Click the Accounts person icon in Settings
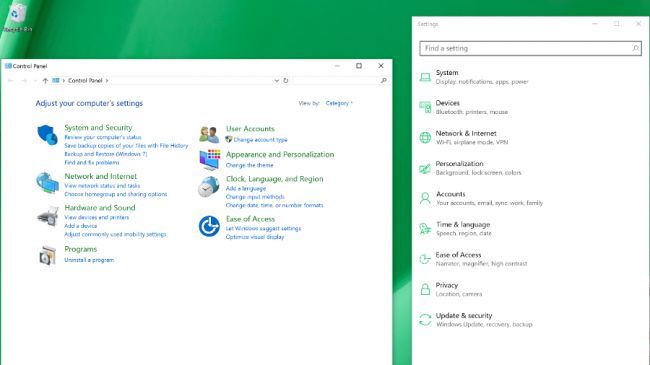 [425, 198]
